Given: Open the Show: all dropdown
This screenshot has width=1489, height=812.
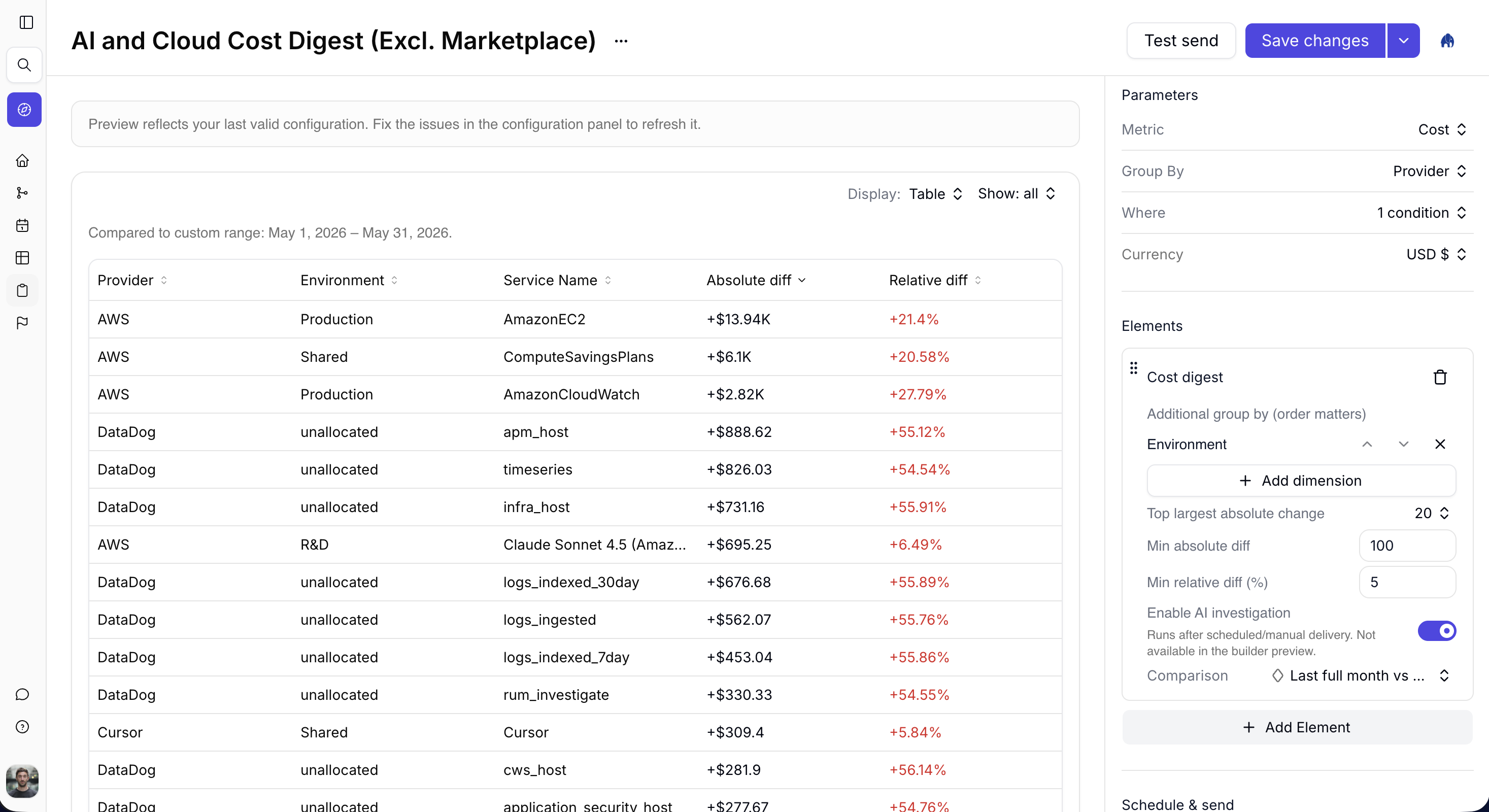Looking at the screenshot, I should pos(1017,193).
